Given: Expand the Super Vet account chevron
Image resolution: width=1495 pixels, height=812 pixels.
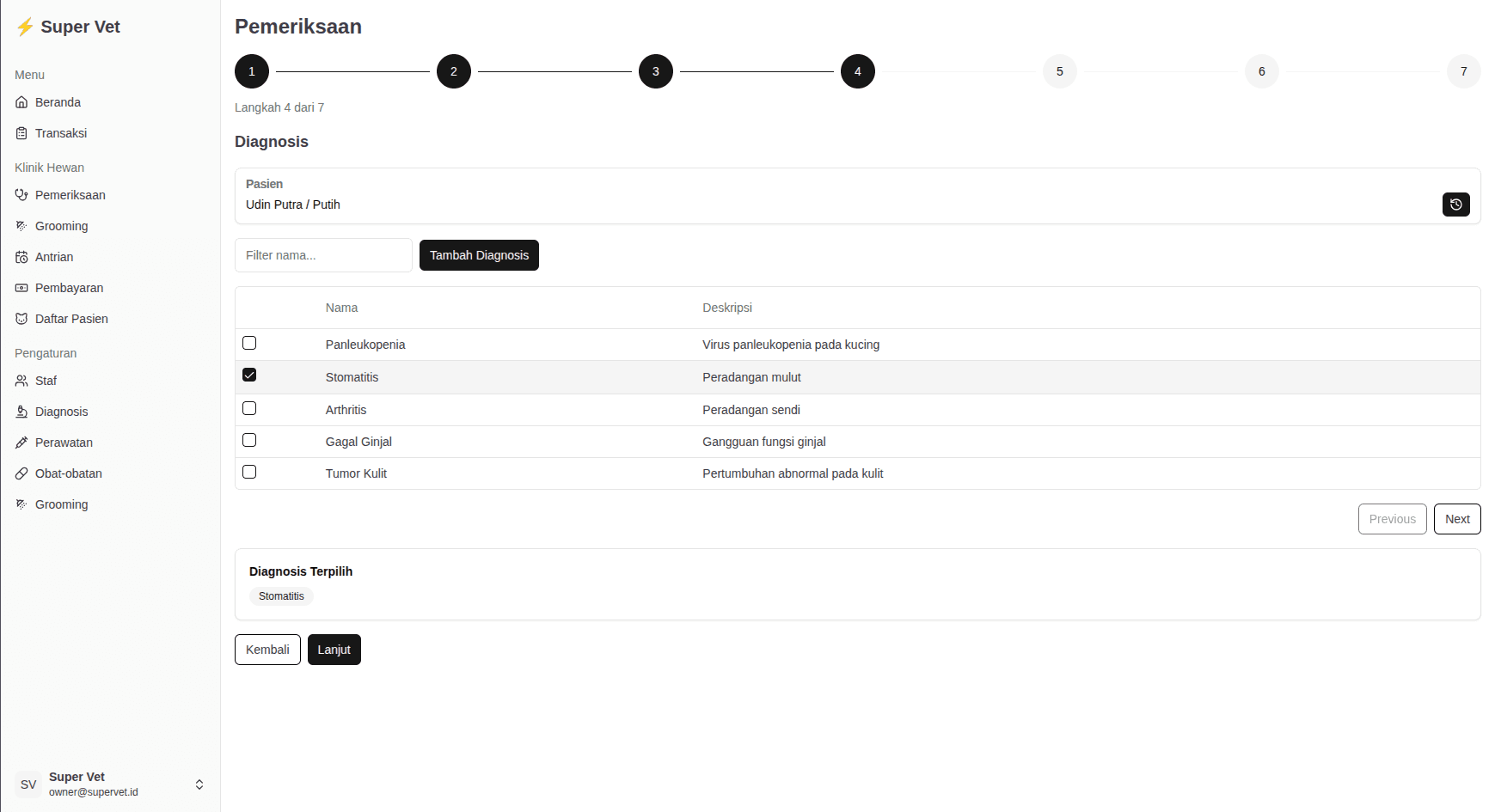Looking at the screenshot, I should (x=199, y=784).
